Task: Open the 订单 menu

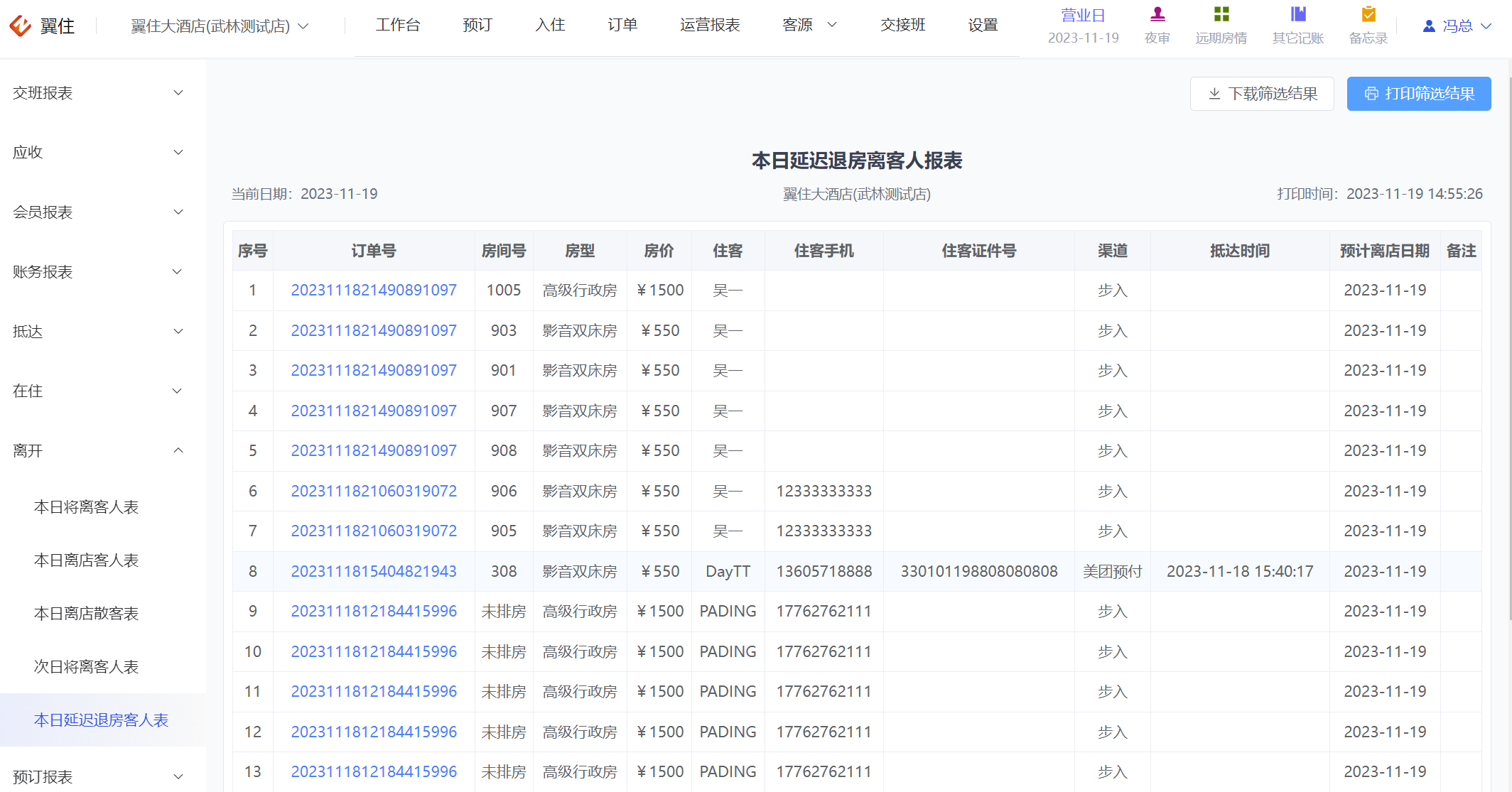Action: 622,25
